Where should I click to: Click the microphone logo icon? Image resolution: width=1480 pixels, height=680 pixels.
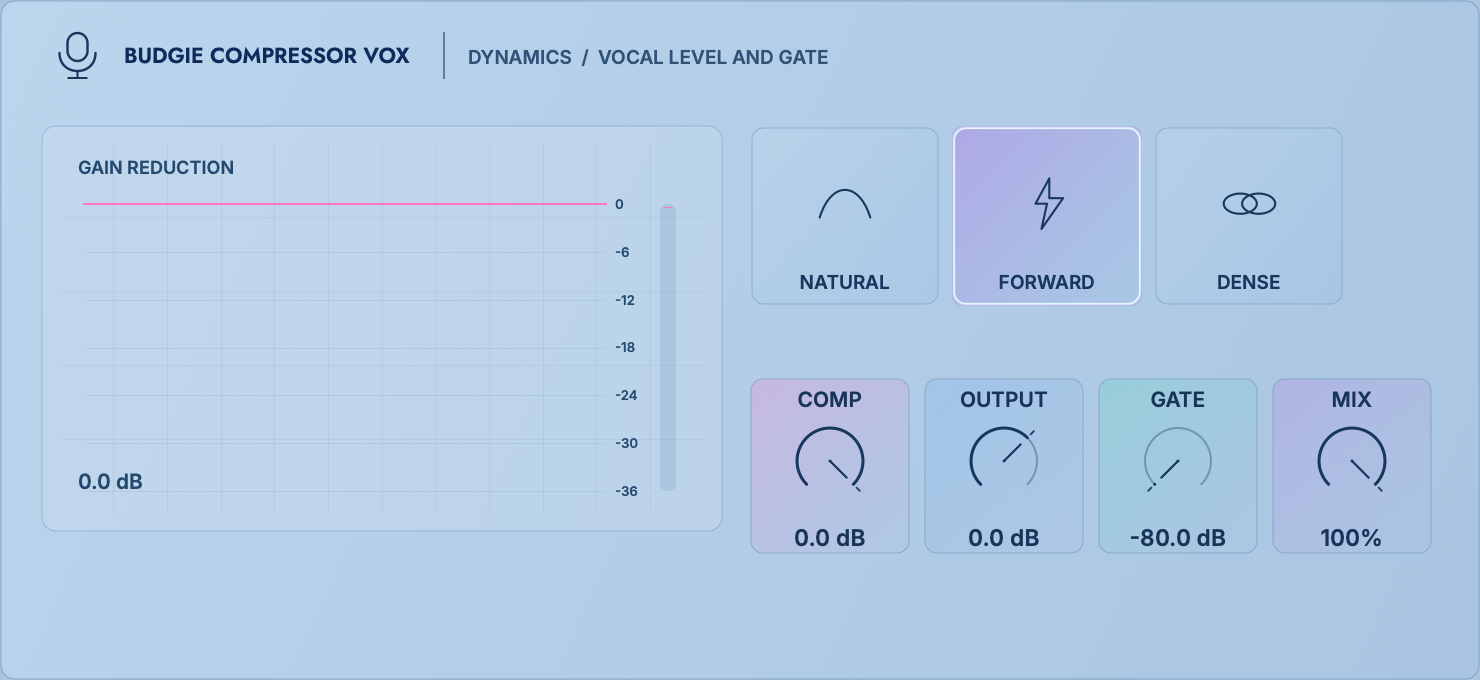pos(77,55)
